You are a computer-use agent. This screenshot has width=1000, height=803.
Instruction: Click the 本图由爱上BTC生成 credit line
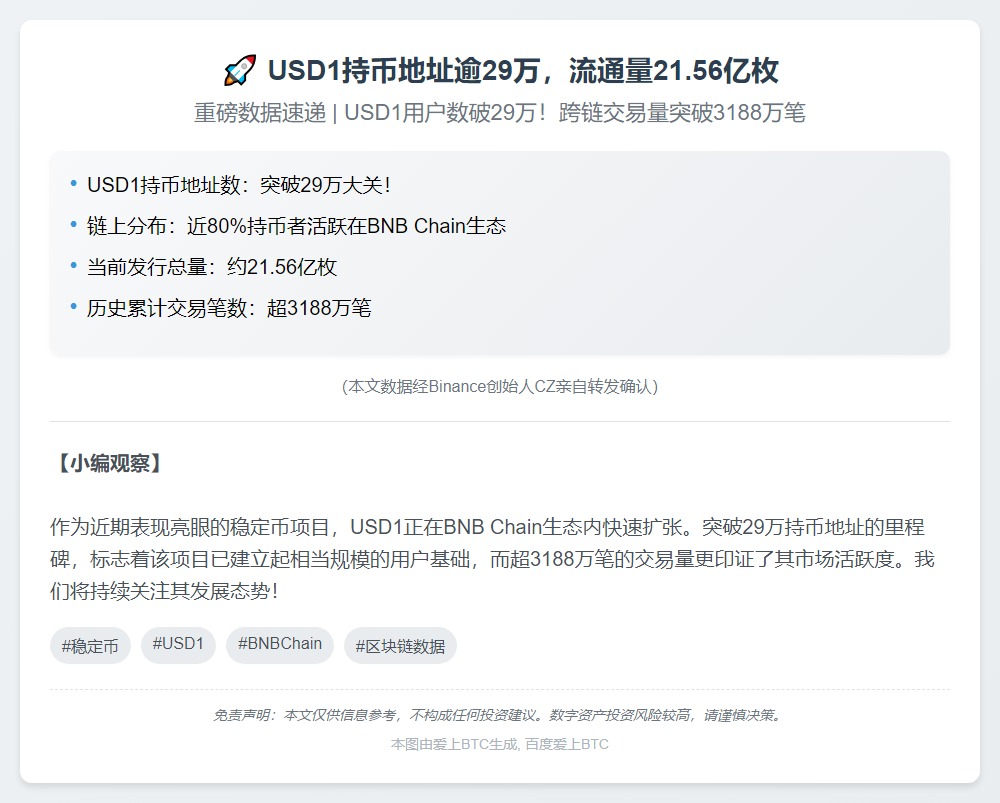point(500,744)
